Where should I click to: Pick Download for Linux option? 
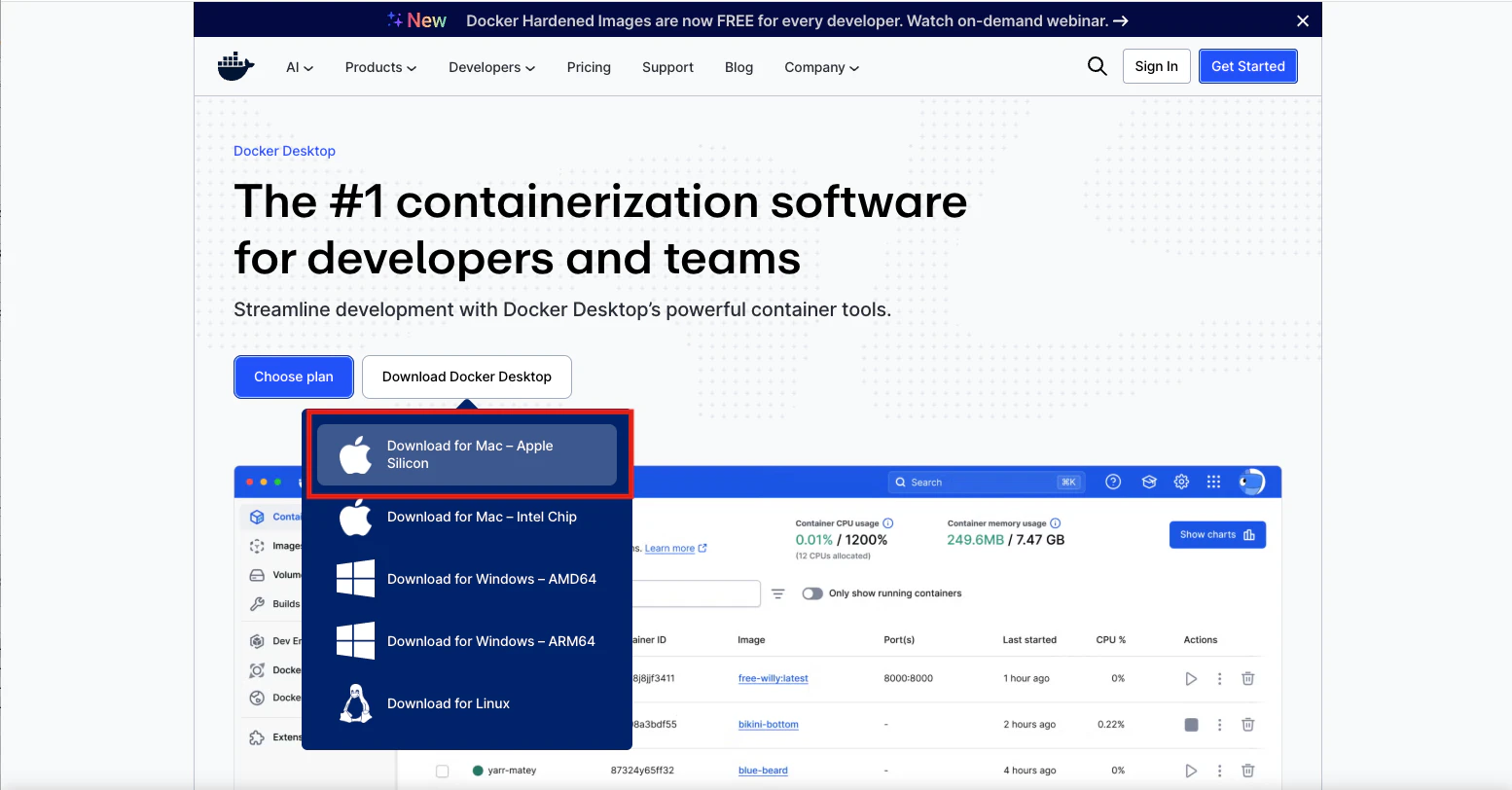pos(467,703)
